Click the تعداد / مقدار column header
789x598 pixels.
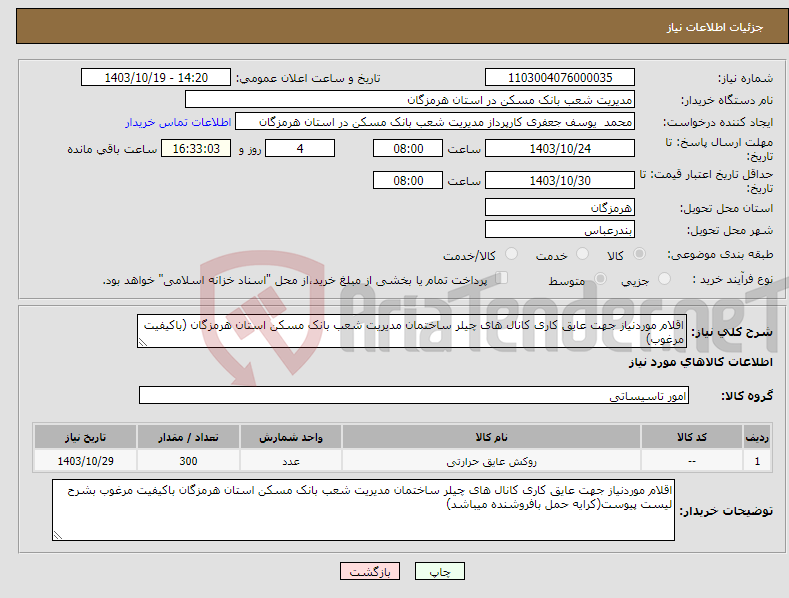(x=188, y=437)
